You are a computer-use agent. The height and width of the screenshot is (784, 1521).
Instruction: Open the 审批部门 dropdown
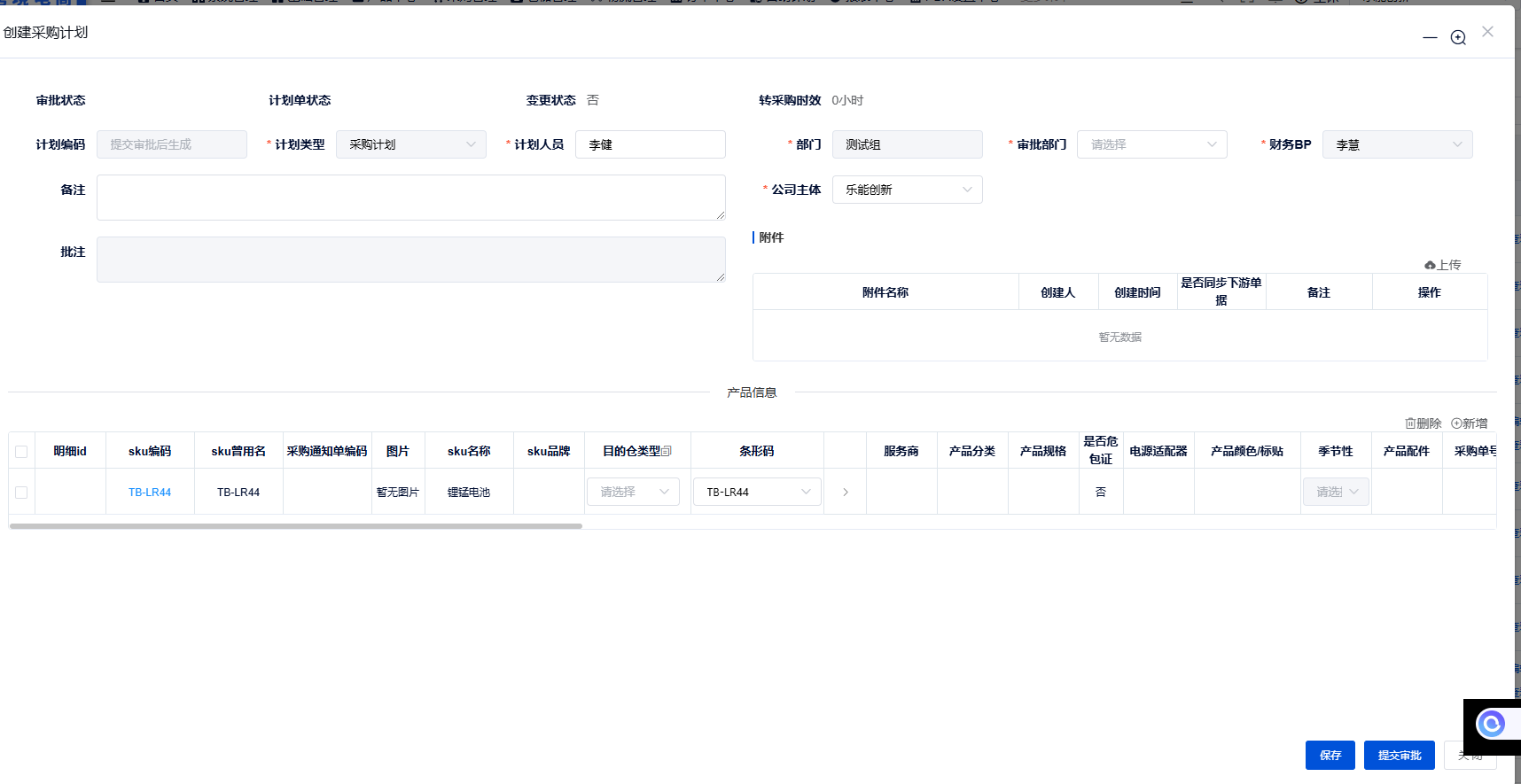1151,144
